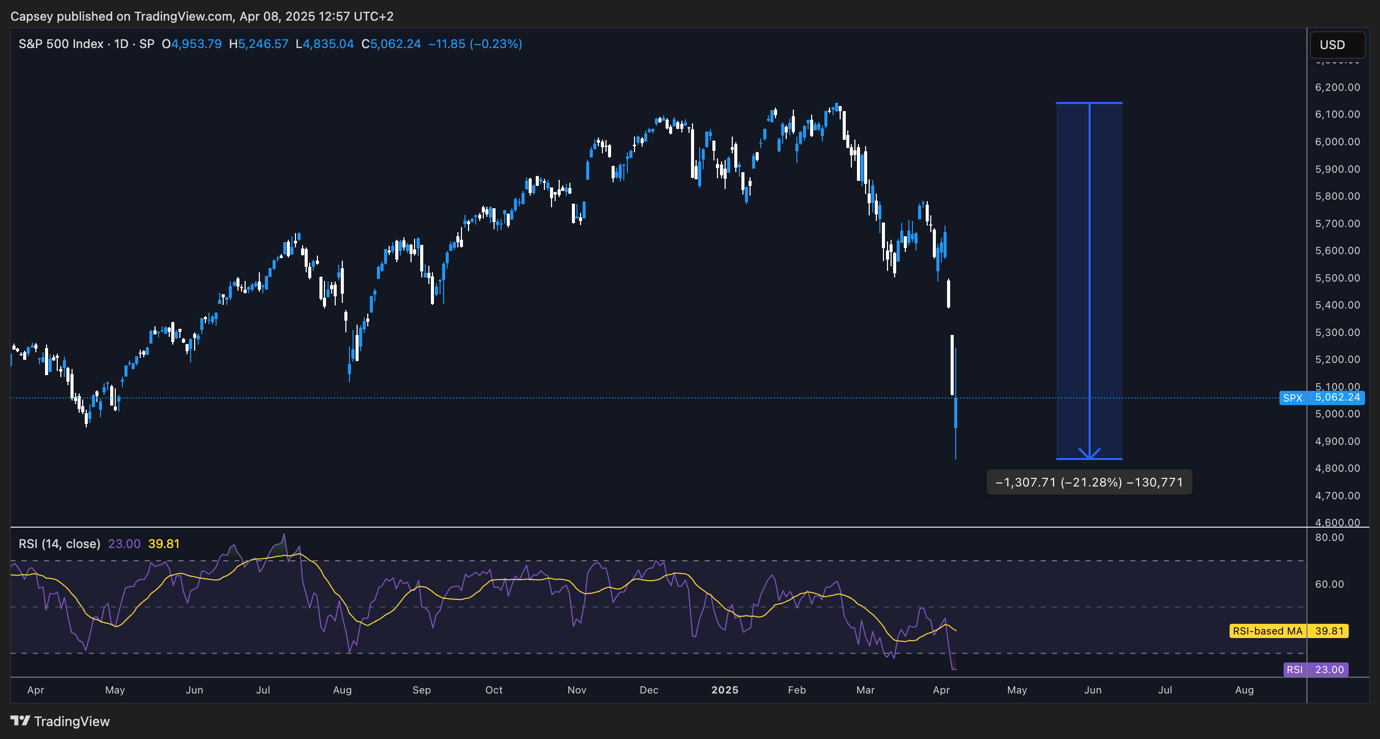Click the TradingView logo icon
Viewport: 1380px width, 739px height.
click(20, 721)
